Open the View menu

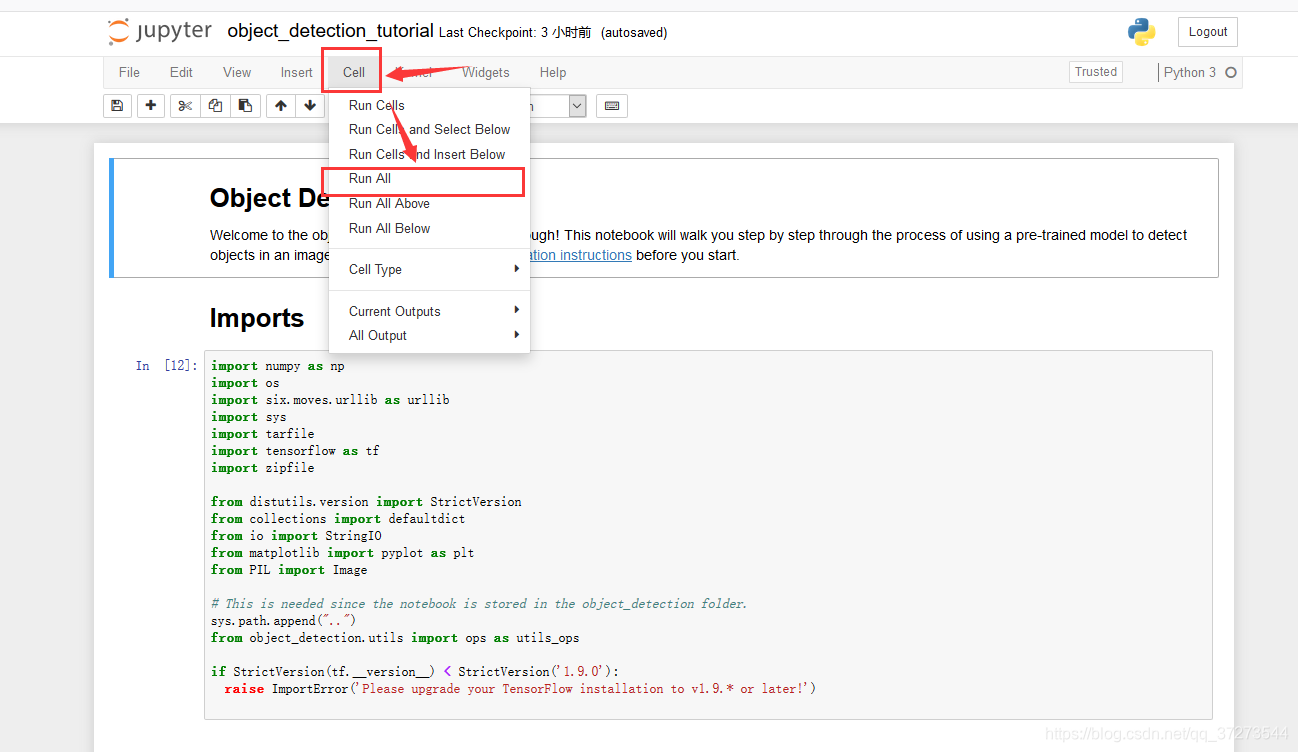click(x=237, y=72)
